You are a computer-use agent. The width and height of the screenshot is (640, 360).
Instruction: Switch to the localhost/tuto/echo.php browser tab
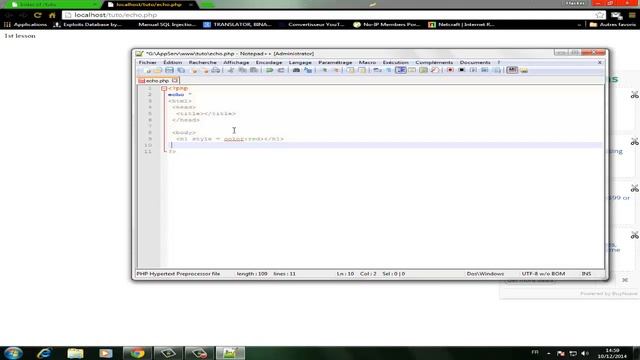click(x=149, y=4)
